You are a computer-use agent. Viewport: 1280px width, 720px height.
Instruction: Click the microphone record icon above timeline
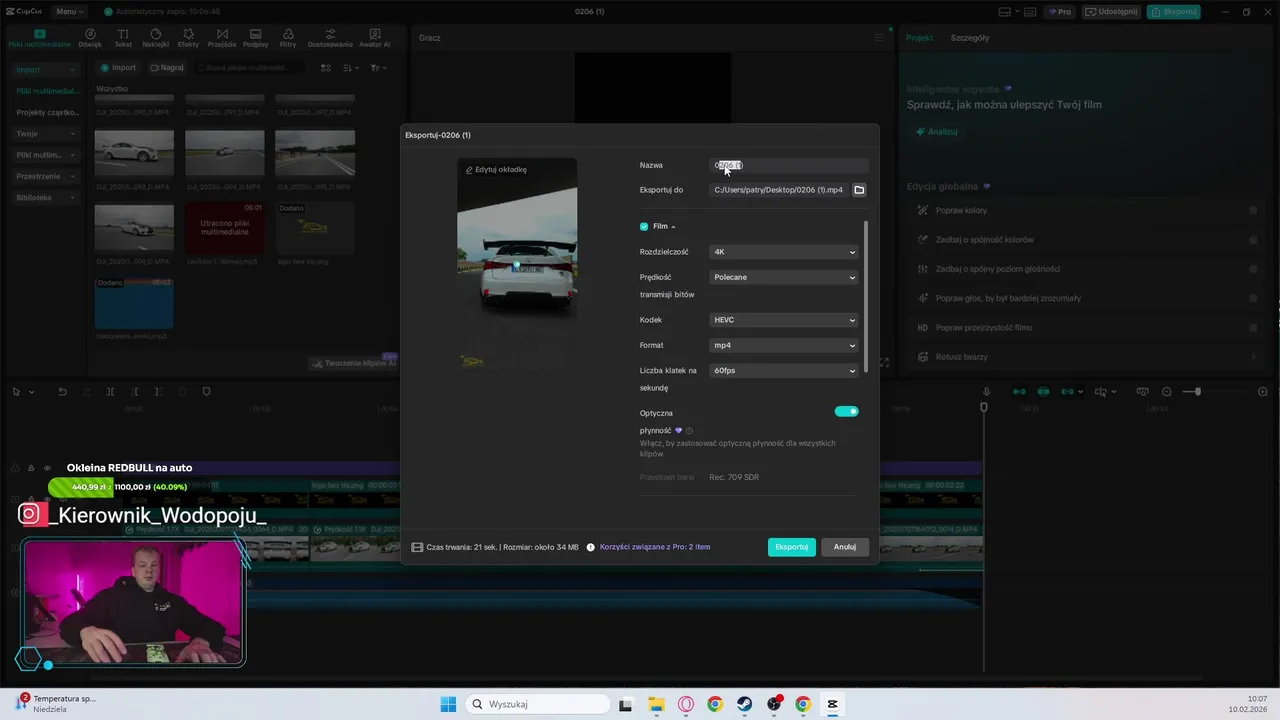[x=986, y=392]
